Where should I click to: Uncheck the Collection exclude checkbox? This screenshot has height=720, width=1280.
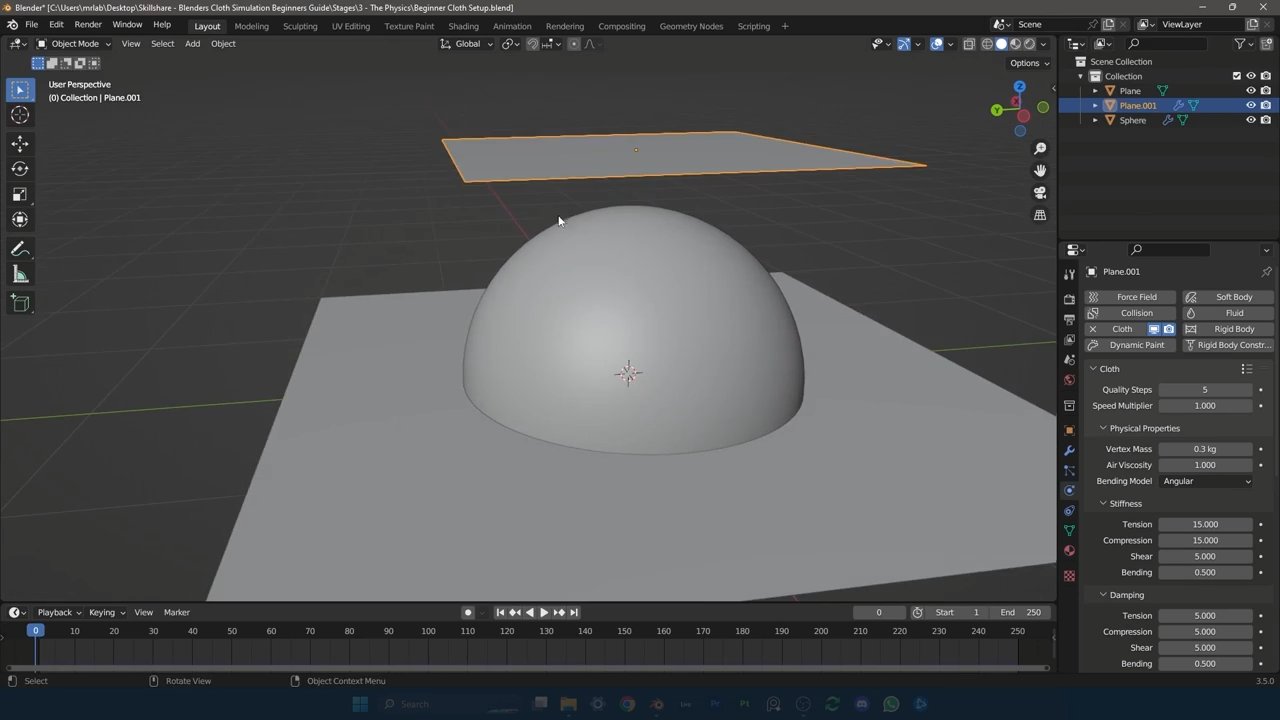(x=1236, y=76)
